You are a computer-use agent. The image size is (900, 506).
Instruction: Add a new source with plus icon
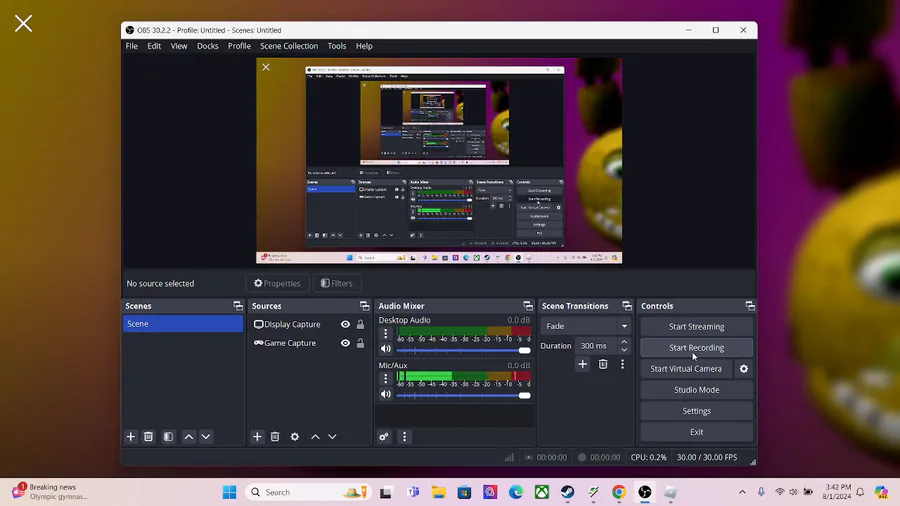[x=257, y=437]
